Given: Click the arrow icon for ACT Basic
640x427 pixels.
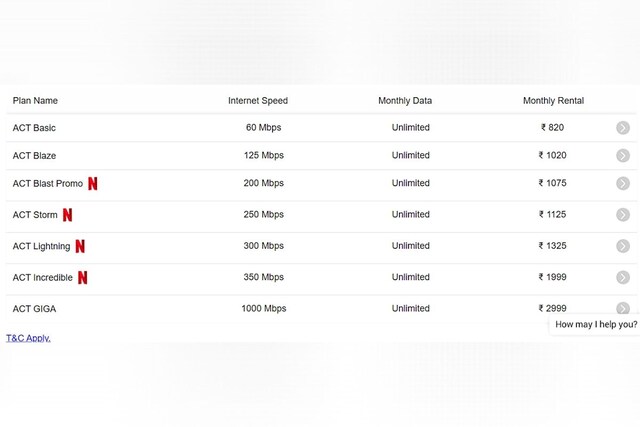Looking at the screenshot, I should pos(623,128).
